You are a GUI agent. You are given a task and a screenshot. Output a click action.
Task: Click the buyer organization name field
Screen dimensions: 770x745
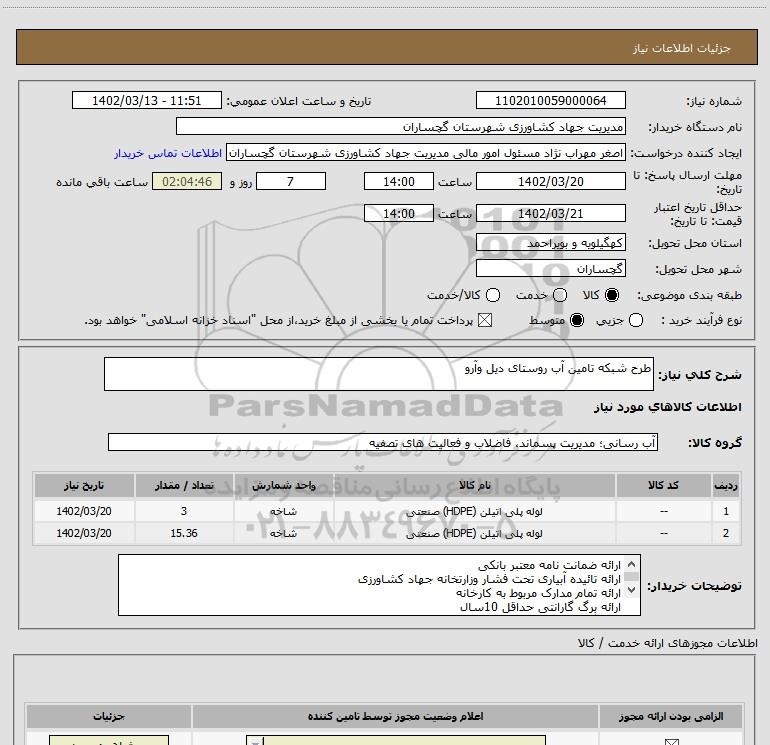click(401, 127)
